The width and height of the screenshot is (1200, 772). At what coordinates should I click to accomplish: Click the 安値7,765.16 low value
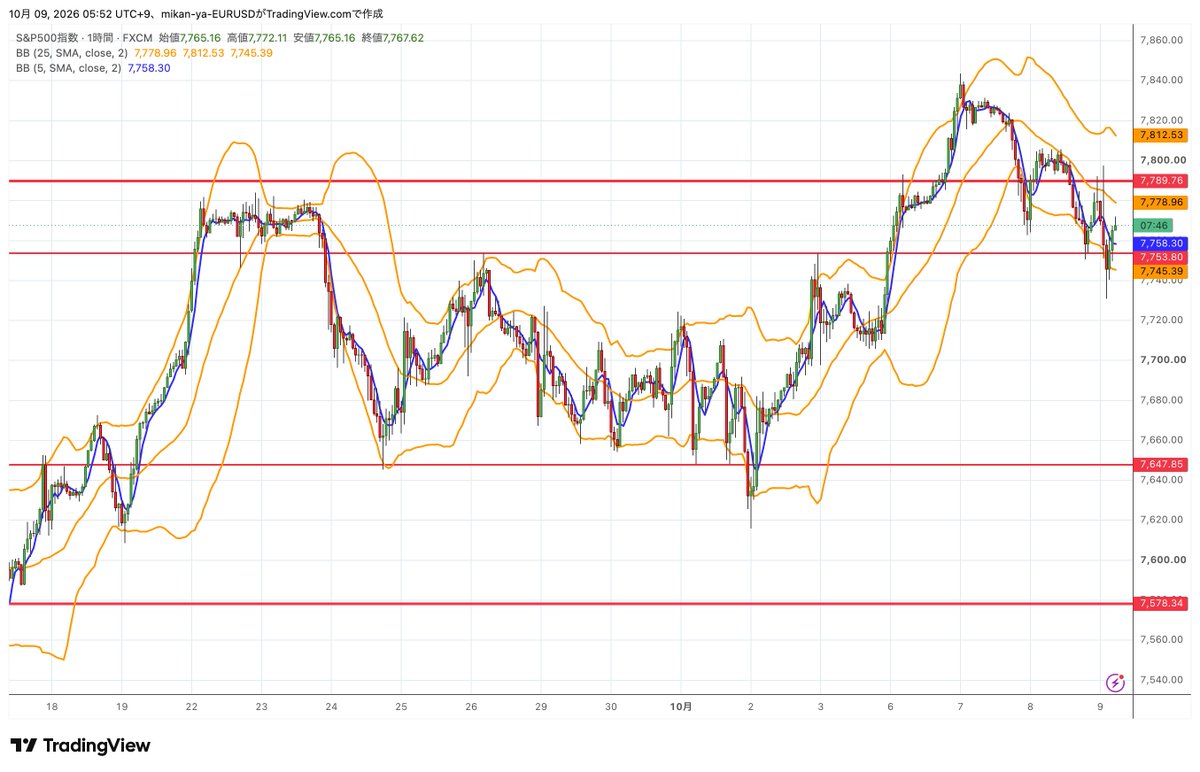(x=325, y=37)
